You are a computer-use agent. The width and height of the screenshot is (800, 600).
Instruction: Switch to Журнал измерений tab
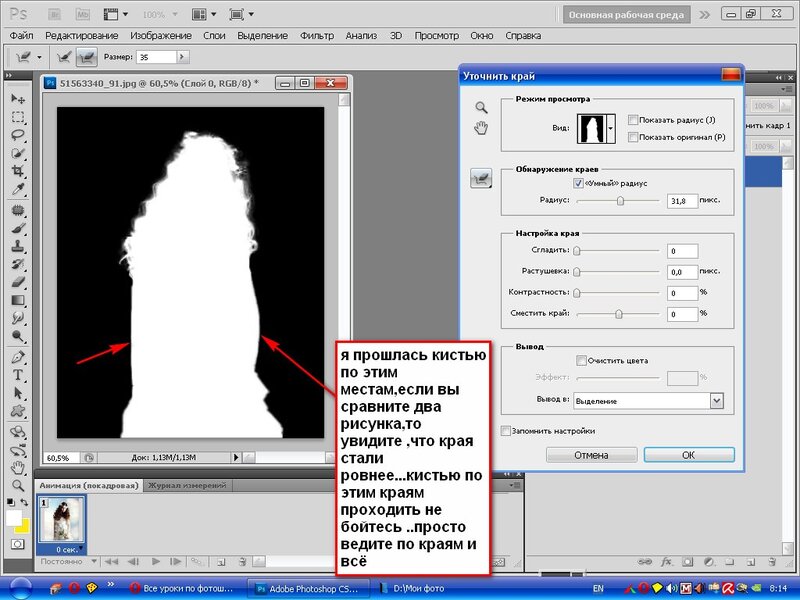point(187,485)
